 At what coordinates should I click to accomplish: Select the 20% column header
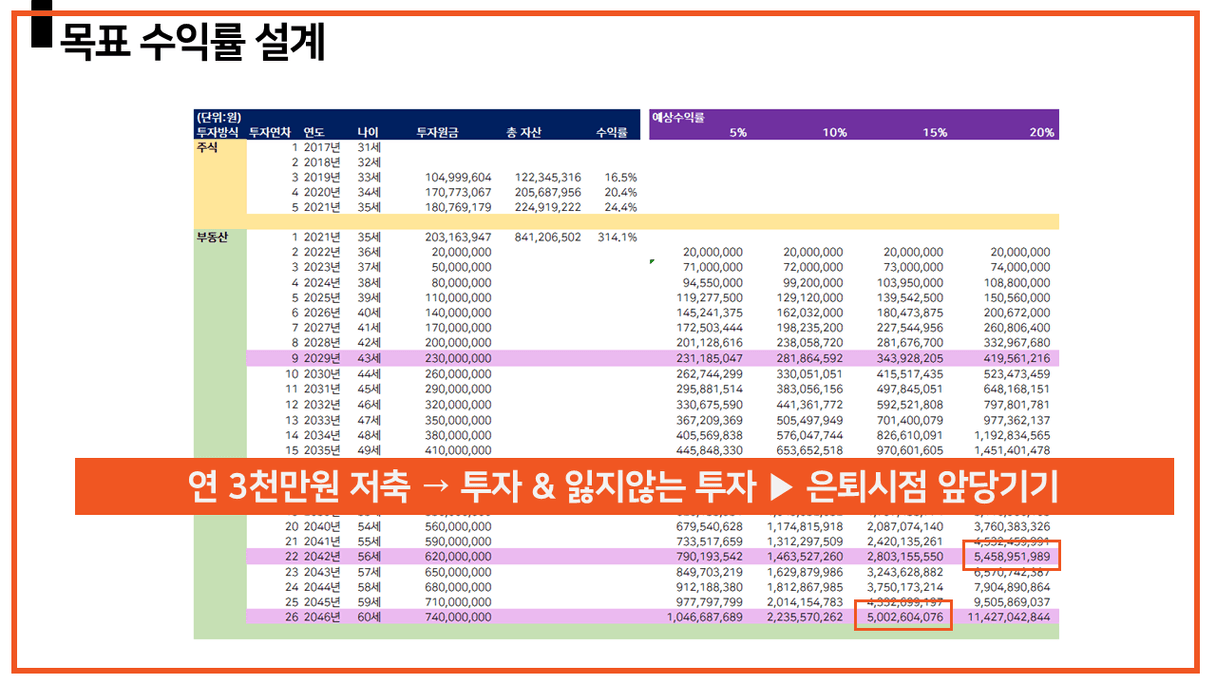click(1041, 132)
